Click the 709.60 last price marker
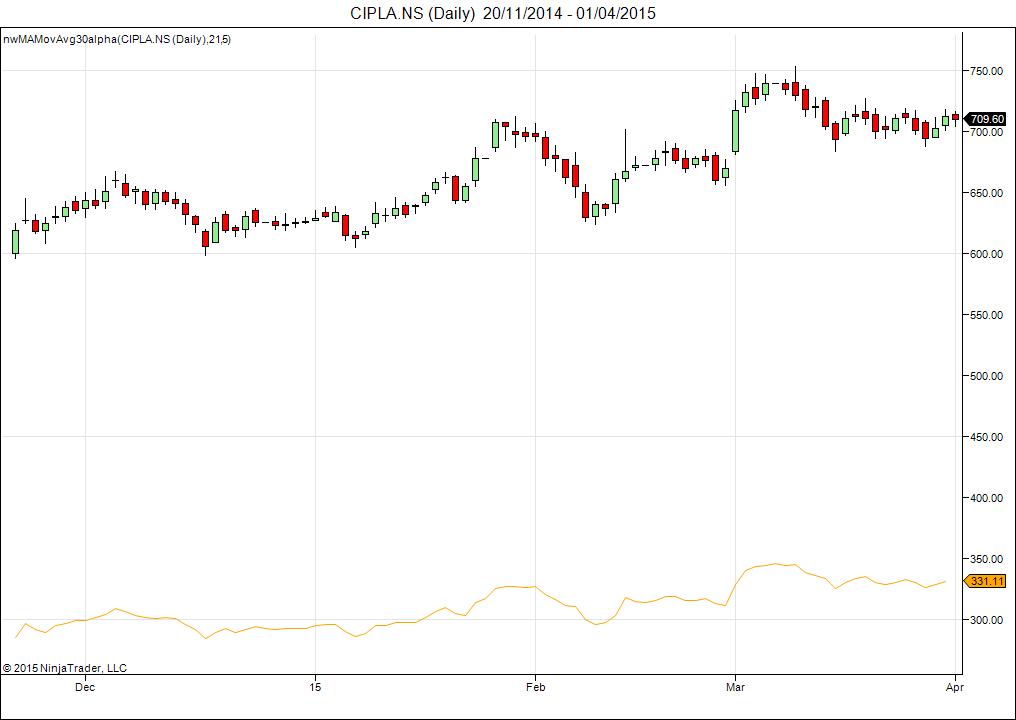This screenshot has height=720, width=1016. 986,119
